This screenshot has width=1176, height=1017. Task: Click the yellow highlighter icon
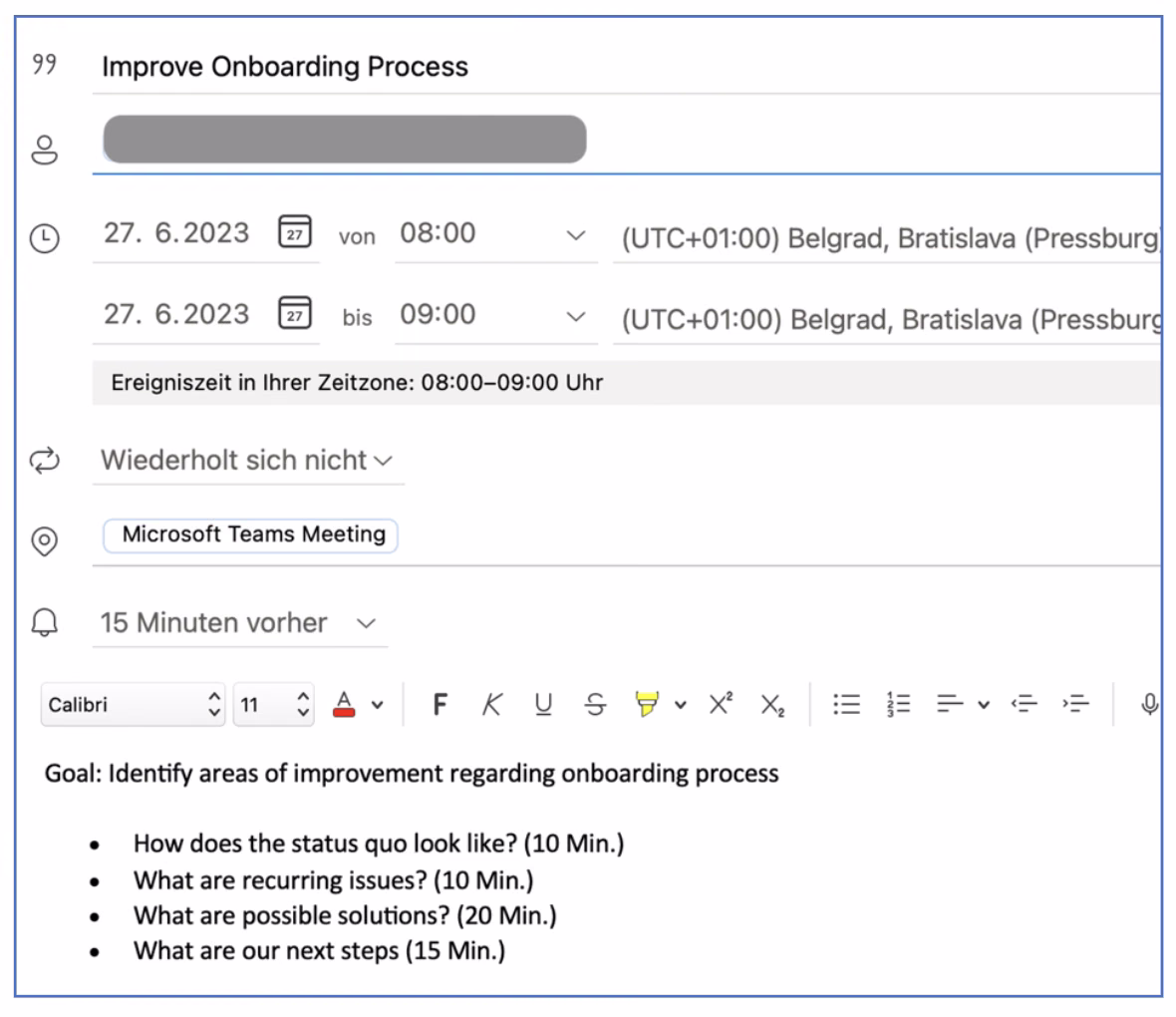pos(647,704)
